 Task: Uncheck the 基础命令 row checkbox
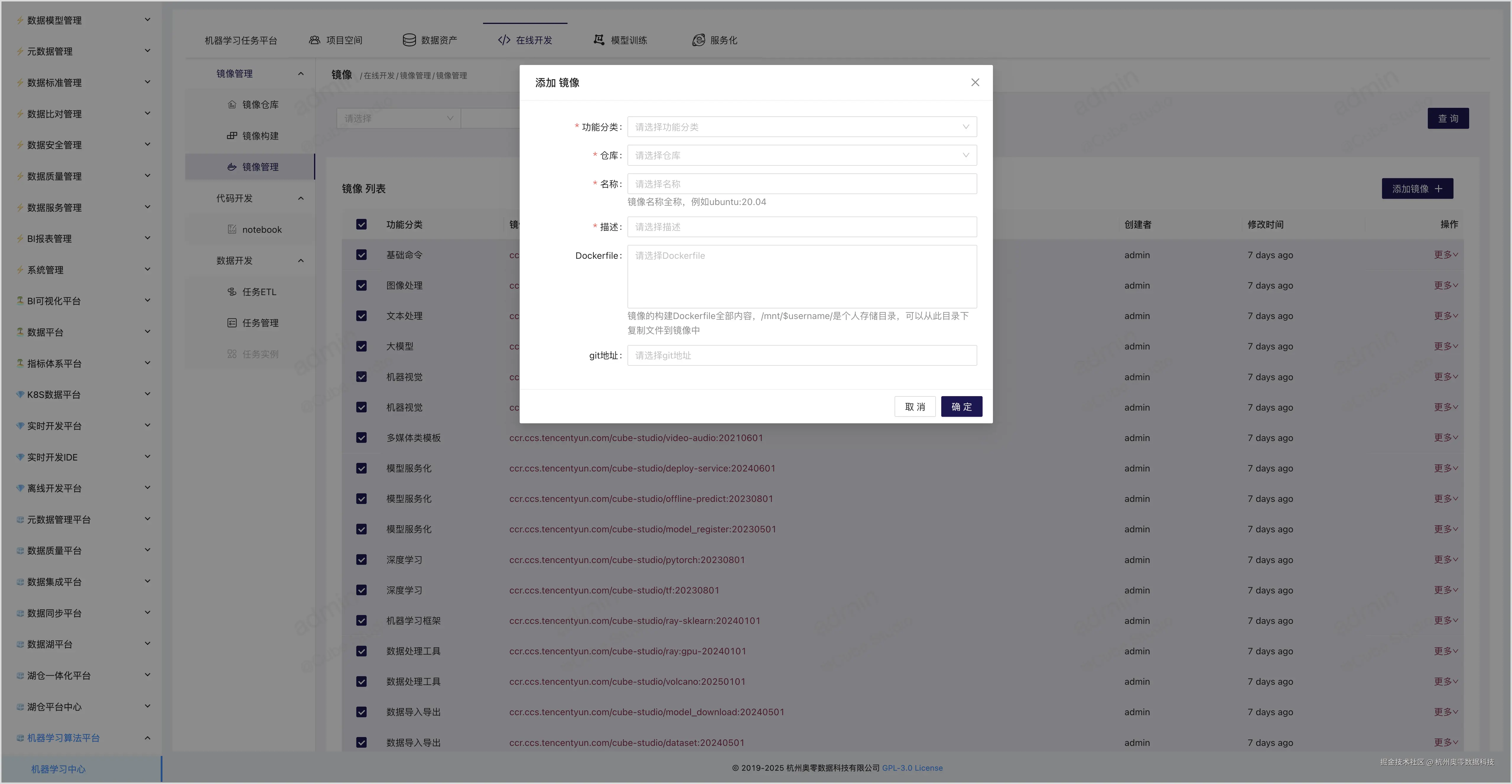point(361,255)
